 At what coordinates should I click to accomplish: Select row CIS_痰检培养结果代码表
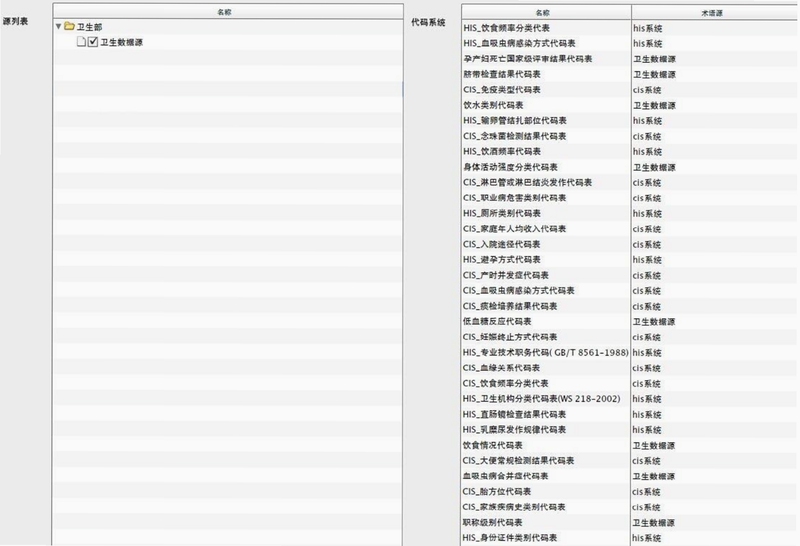tap(630, 306)
